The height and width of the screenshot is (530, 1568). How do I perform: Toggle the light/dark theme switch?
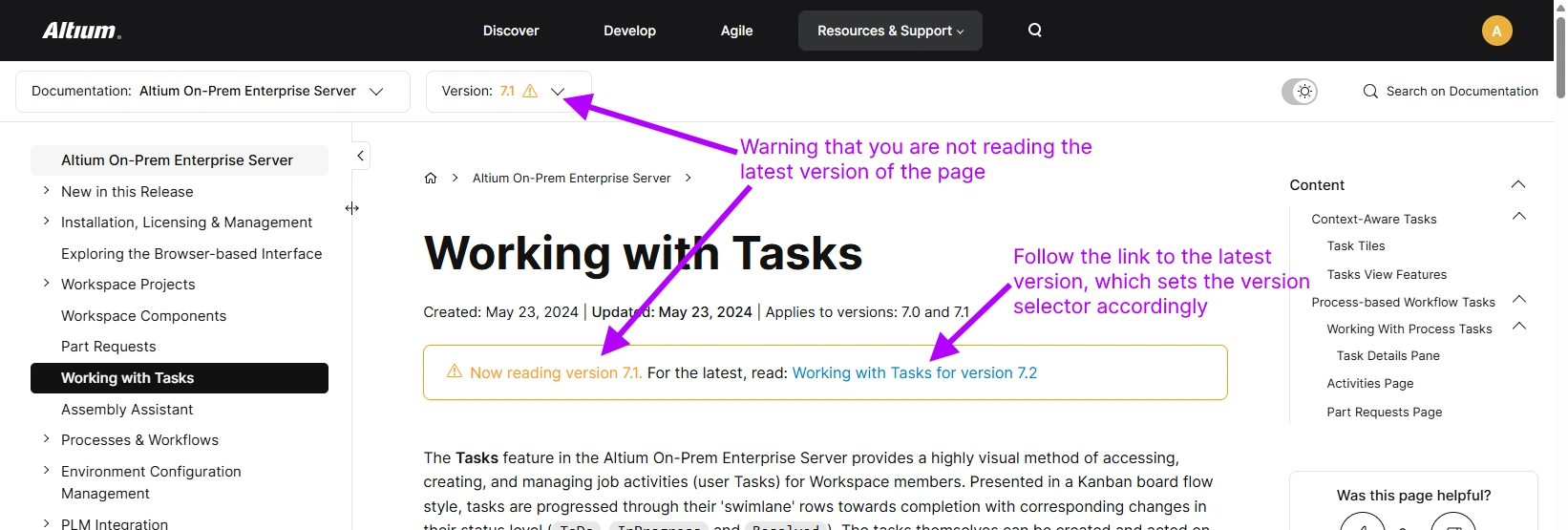coord(1300,92)
